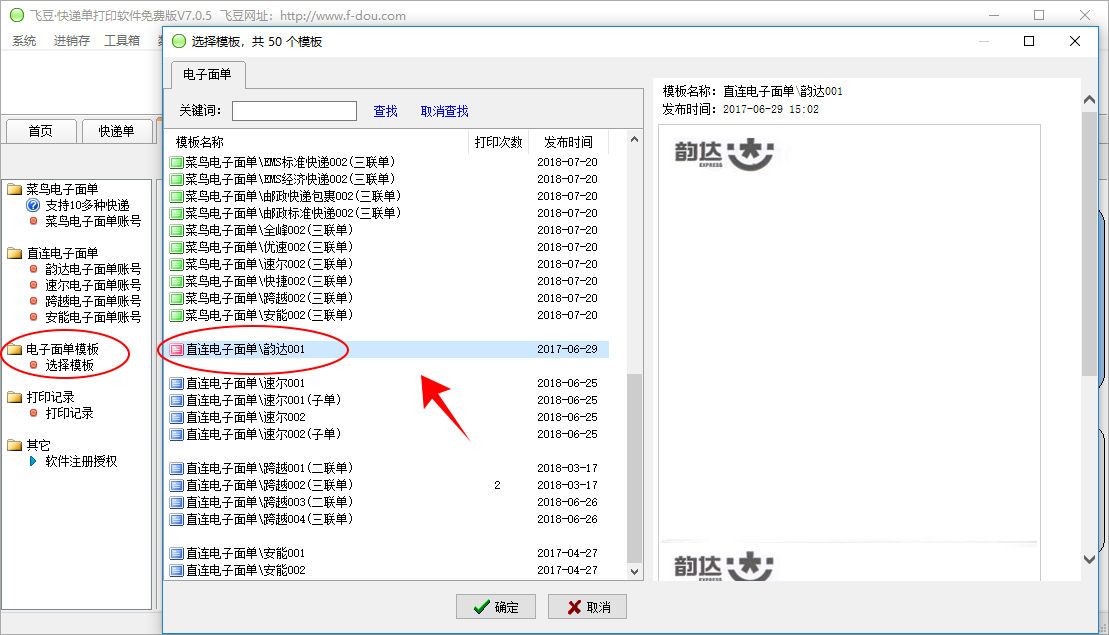The height and width of the screenshot is (635, 1109).
Task: Click the green circle icon in dialog title
Action: pos(179,41)
